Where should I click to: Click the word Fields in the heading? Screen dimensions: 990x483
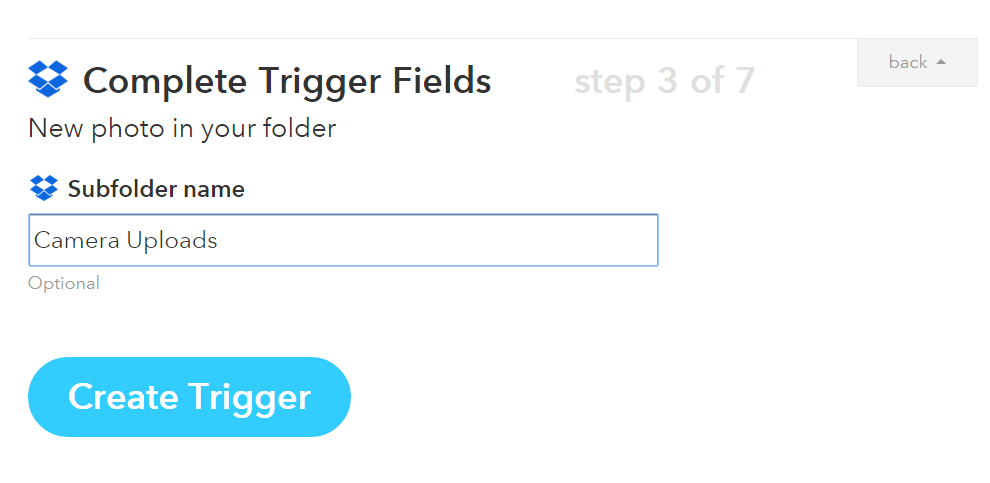(x=442, y=80)
